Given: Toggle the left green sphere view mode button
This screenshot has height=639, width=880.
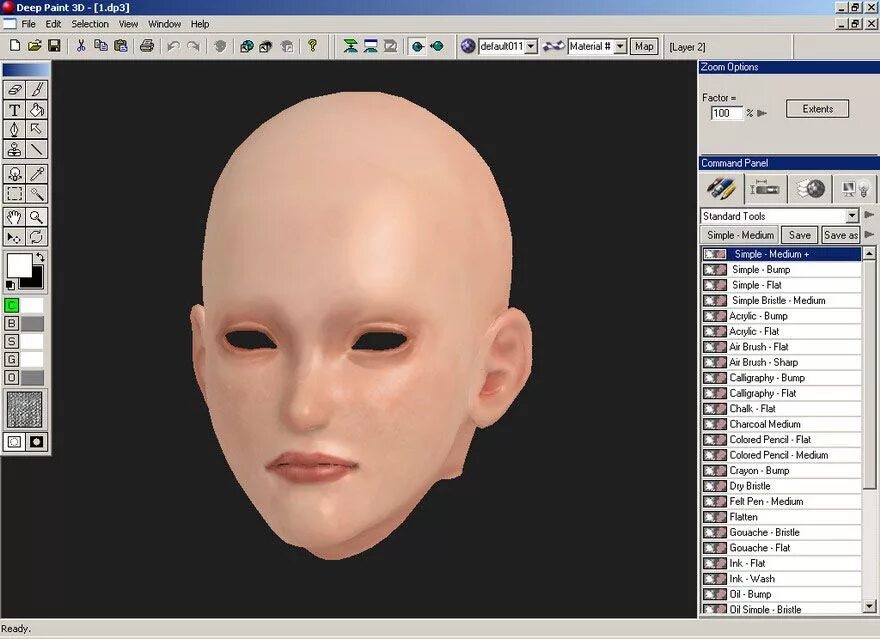Looking at the screenshot, I should tap(418, 46).
